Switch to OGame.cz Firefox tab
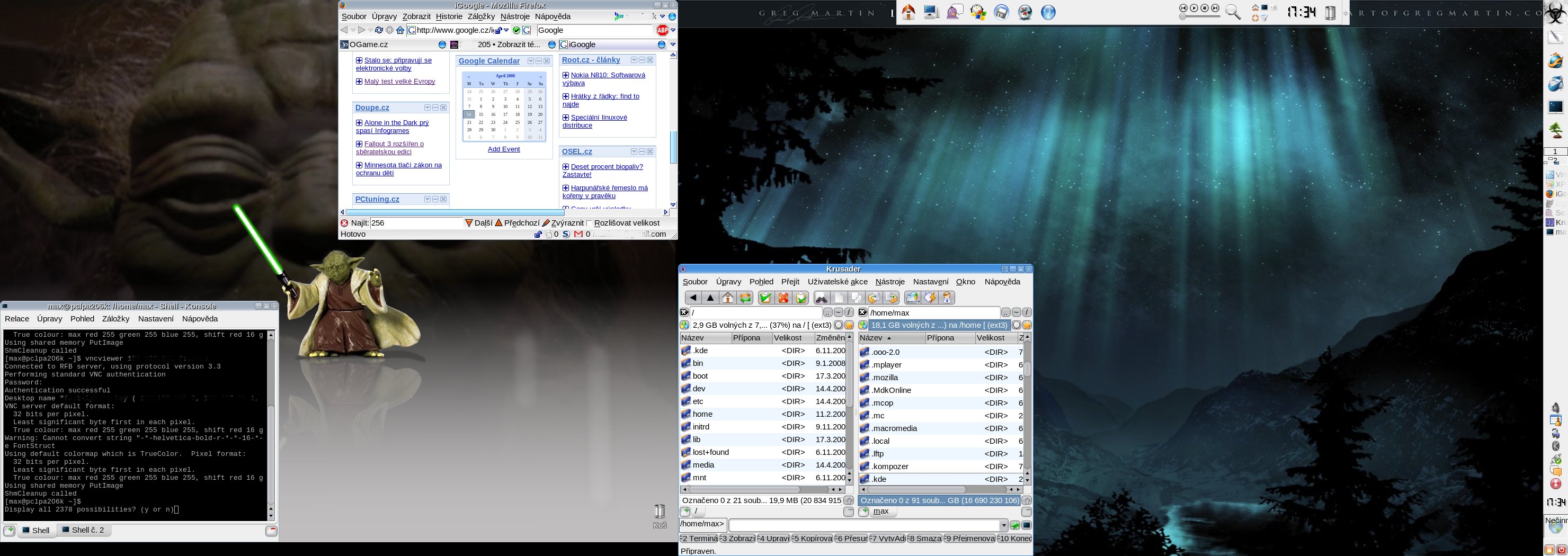This screenshot has height=556, width=1568. (393, 44)
